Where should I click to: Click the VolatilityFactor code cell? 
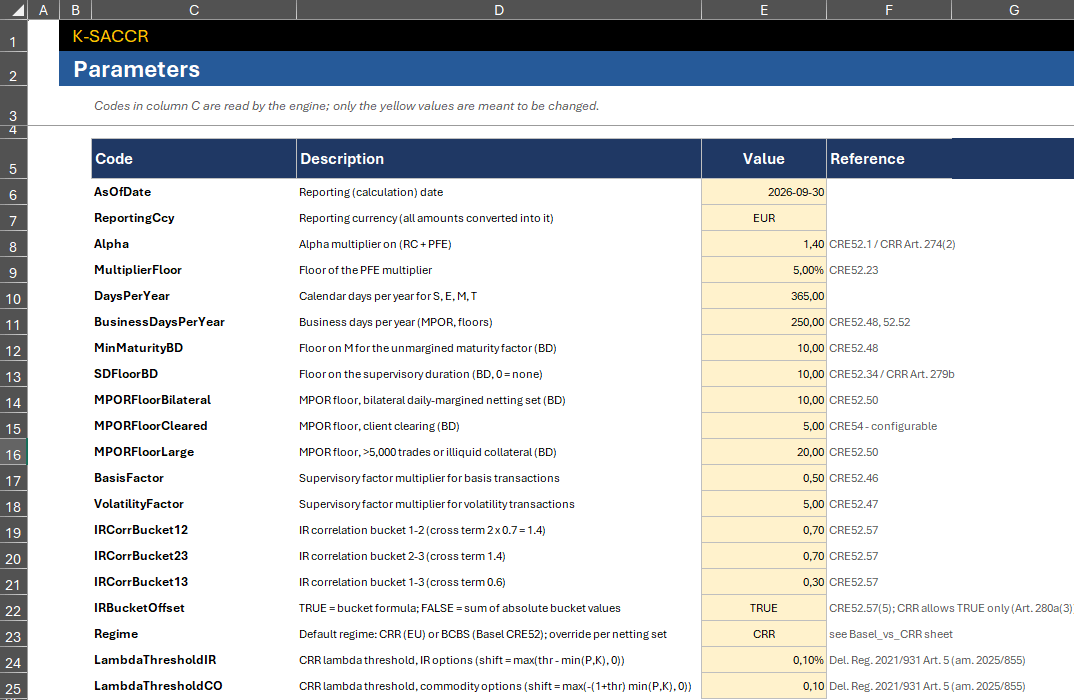click(194, 504)
